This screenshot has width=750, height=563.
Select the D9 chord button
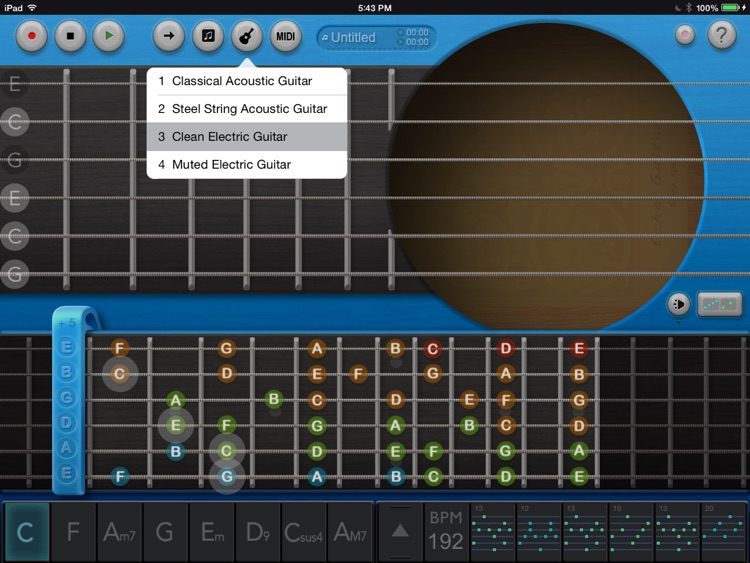click(258, 532)
